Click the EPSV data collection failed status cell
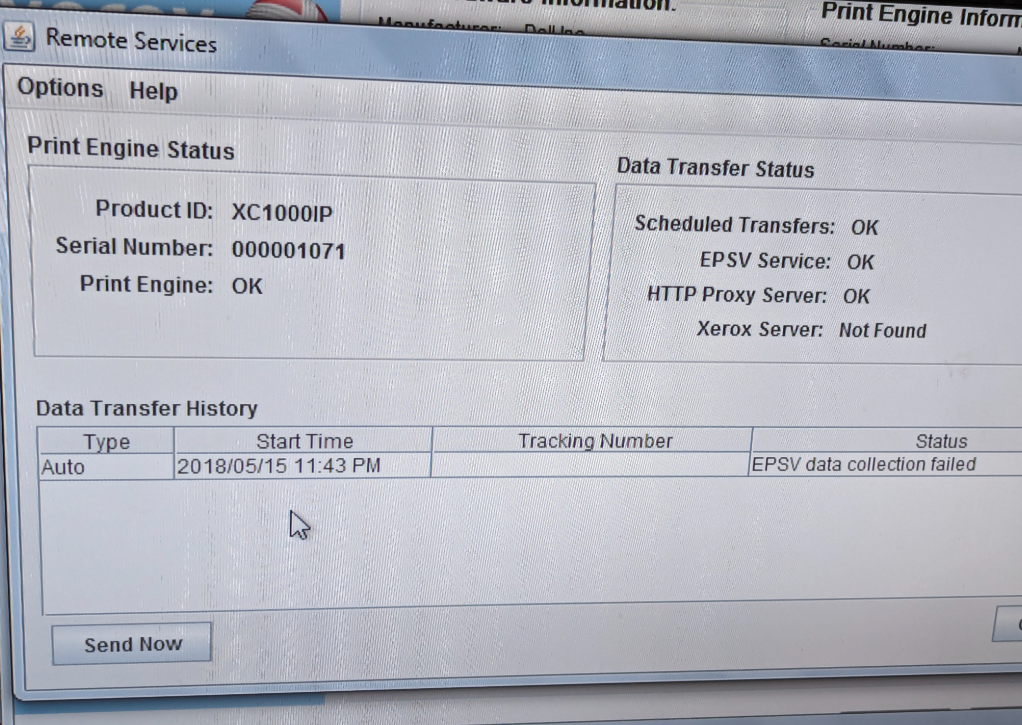 point(886,464)
